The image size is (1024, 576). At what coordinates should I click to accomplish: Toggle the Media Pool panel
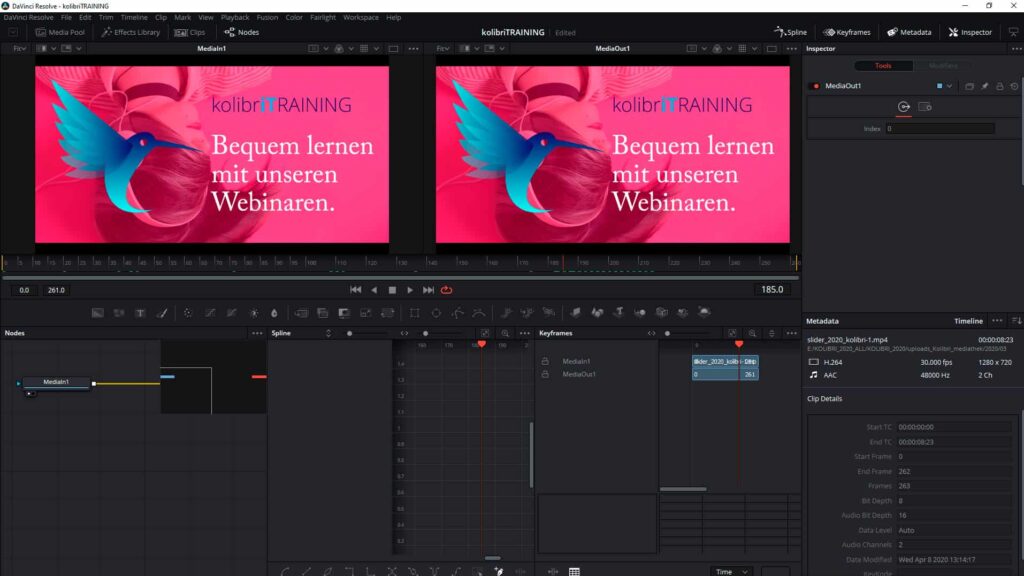pyautogui.click(x=59, y=32)
